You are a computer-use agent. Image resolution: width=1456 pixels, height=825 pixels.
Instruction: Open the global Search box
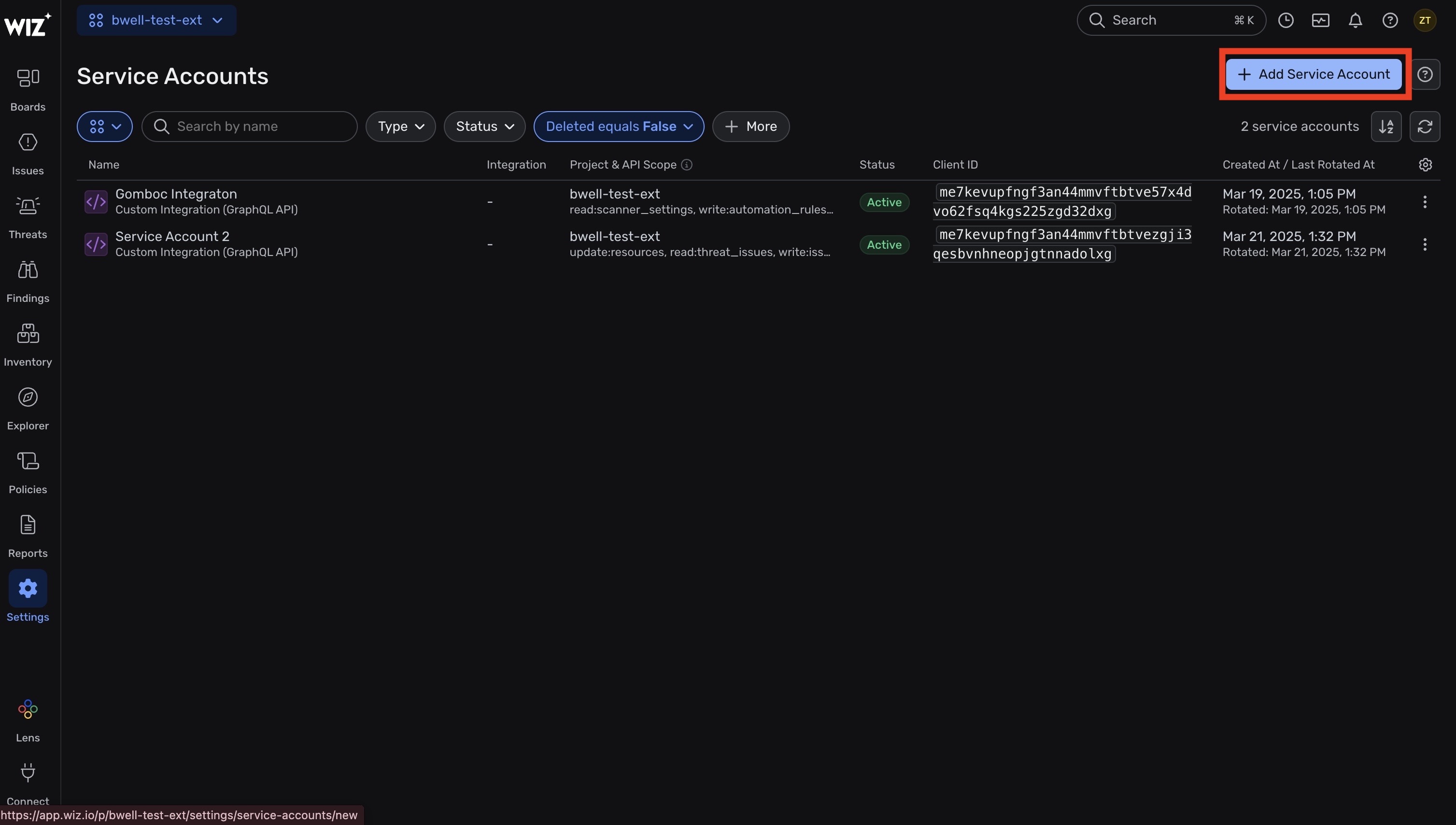coord(1171,20)
